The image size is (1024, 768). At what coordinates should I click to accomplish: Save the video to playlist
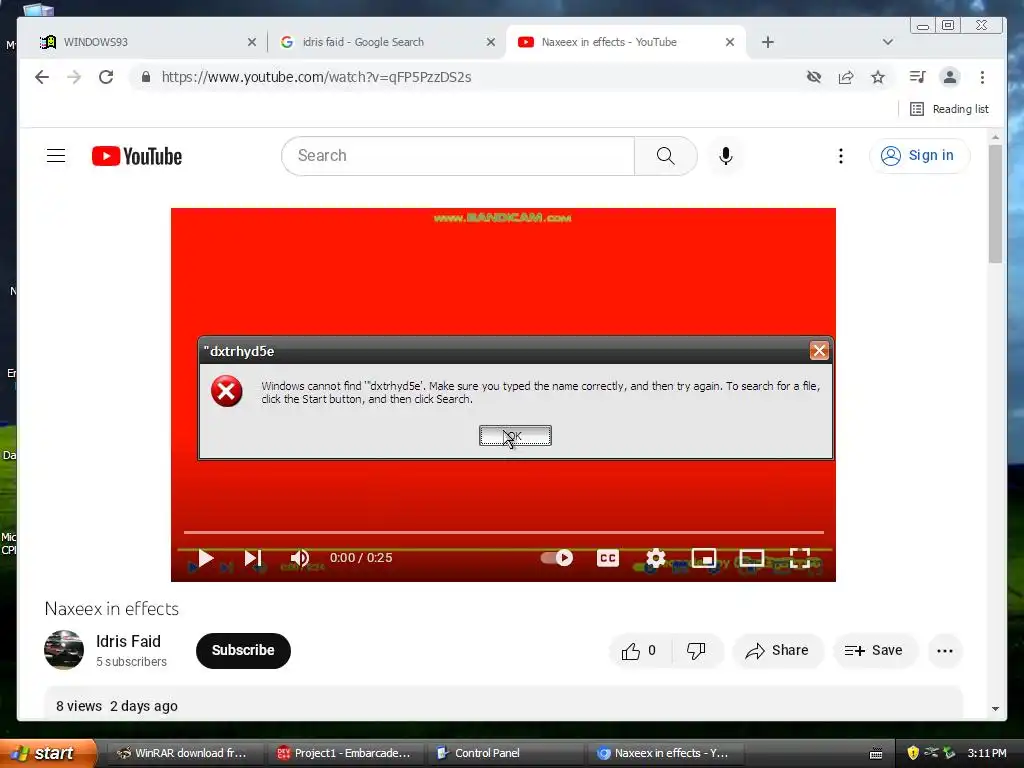874,650
